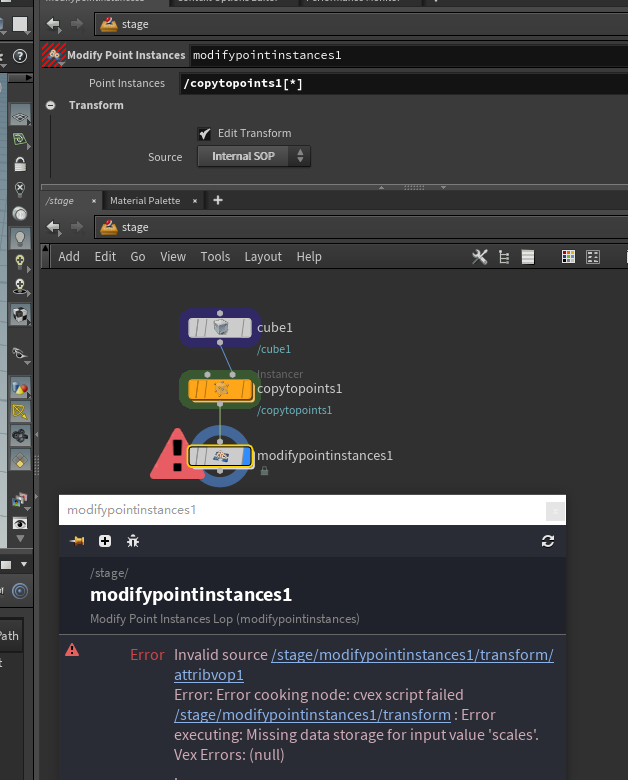Click the yellow diamond icon in viewport toolbar
628x780 pixels.
click(20, 461)
